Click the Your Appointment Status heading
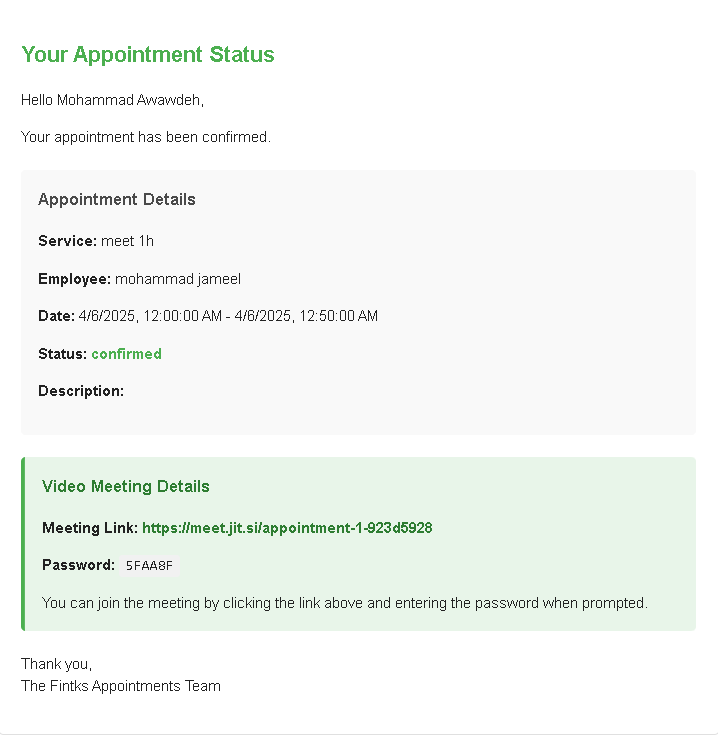This screenshot has height=736, width=718. 148,54
